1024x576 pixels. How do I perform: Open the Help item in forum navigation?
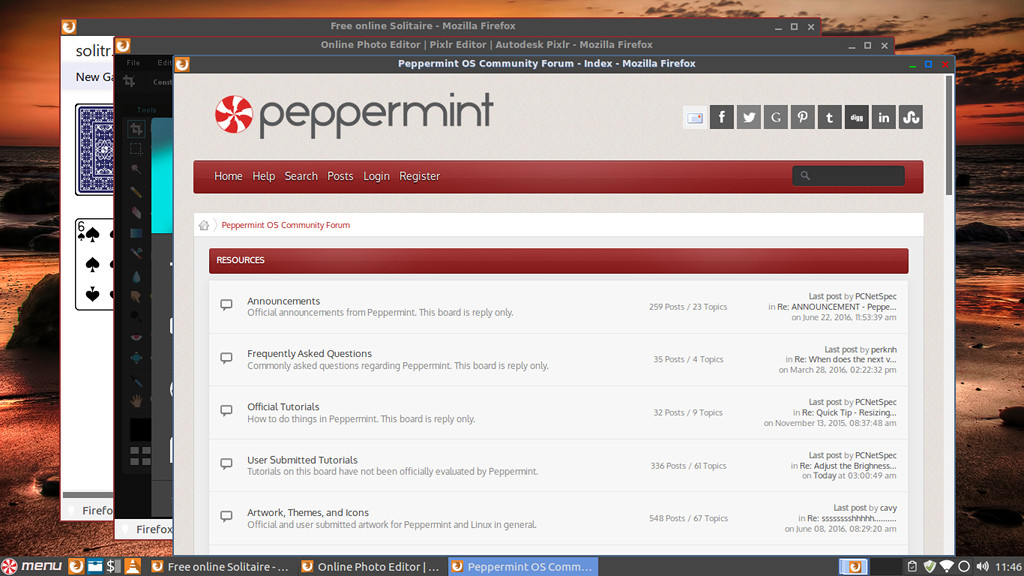click(263, 176)
